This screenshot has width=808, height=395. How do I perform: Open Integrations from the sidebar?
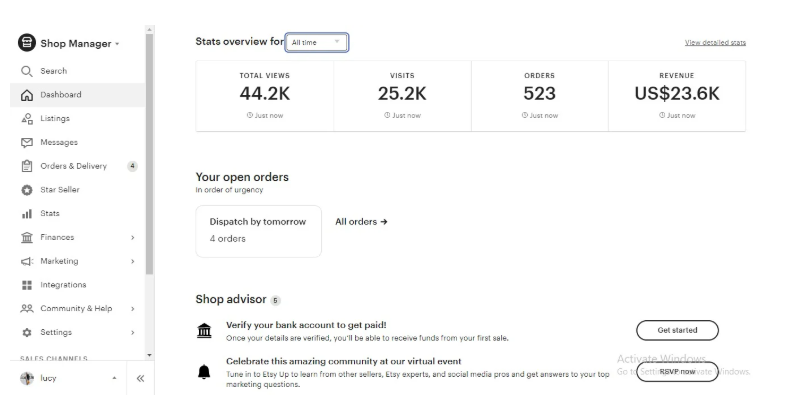click(77, 285)
